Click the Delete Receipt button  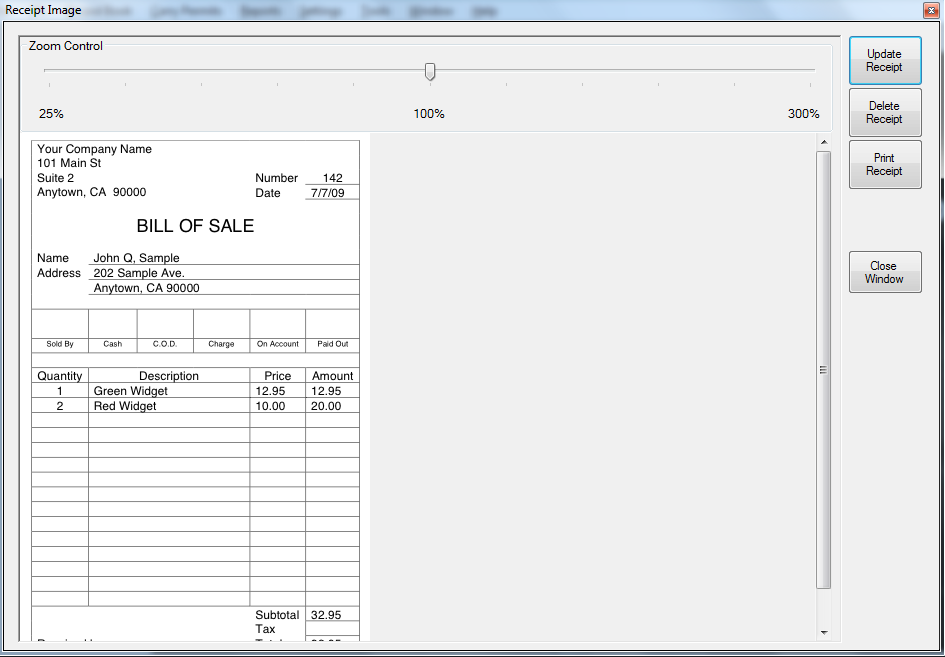(x=885, y=112)
